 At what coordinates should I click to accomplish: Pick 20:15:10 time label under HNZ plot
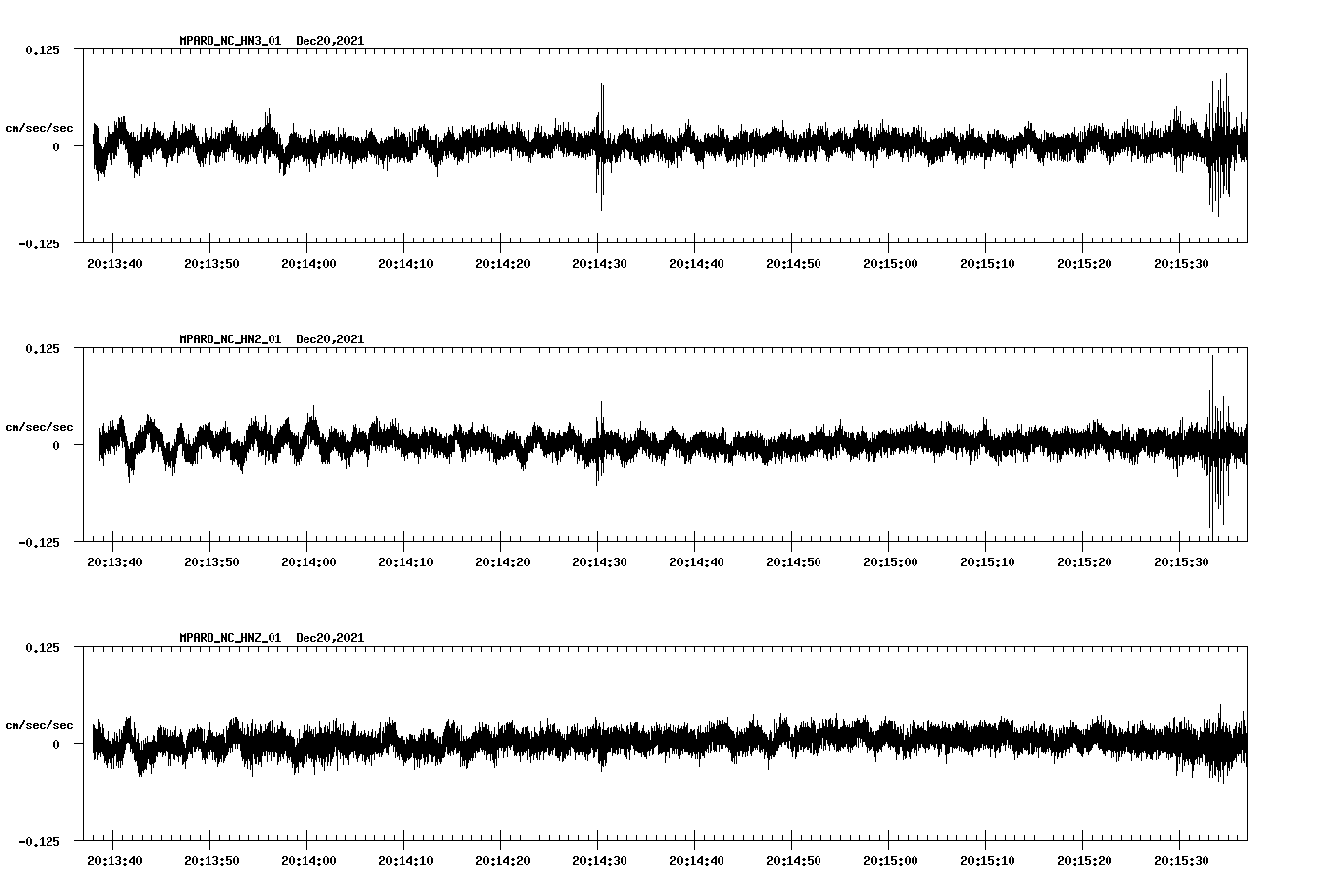[x=987, y=860]
